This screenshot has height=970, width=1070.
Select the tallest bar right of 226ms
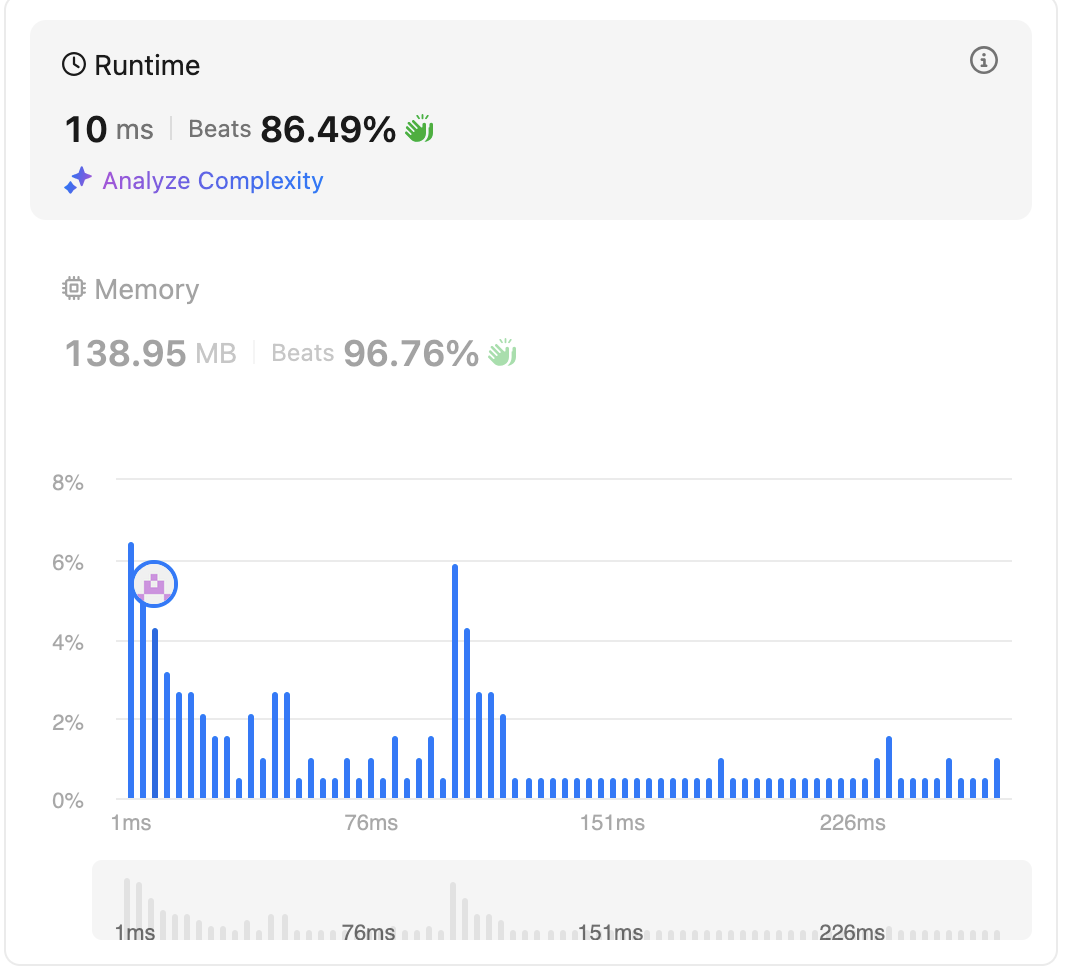(x=888, y=767)
